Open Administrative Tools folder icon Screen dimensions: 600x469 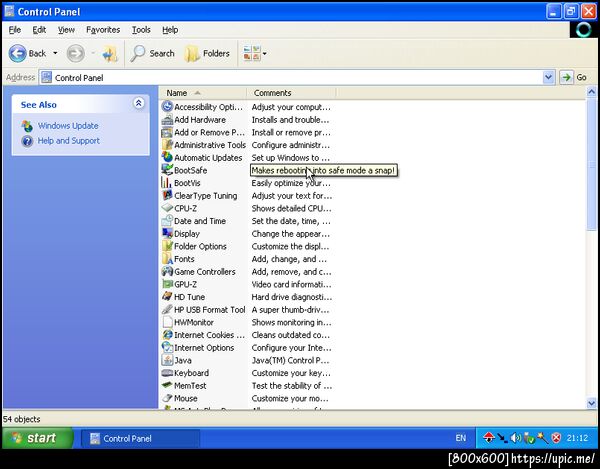coord(167,145)
